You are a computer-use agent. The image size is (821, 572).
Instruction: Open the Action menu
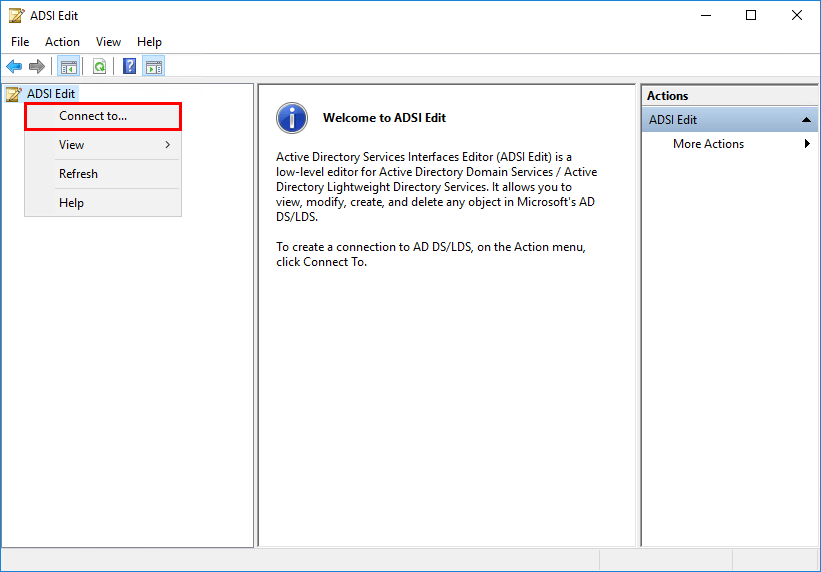tap(62, 42)
